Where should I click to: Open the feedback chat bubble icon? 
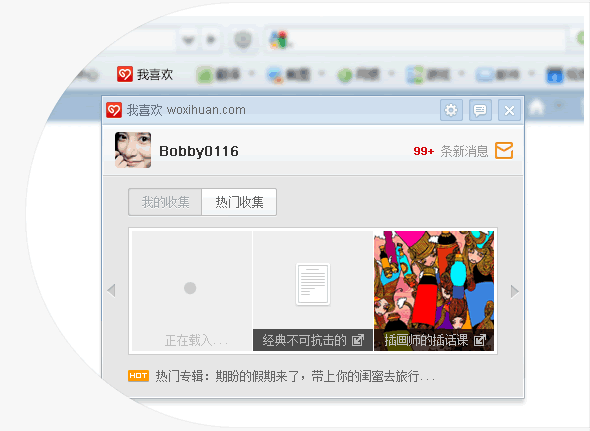480,110
